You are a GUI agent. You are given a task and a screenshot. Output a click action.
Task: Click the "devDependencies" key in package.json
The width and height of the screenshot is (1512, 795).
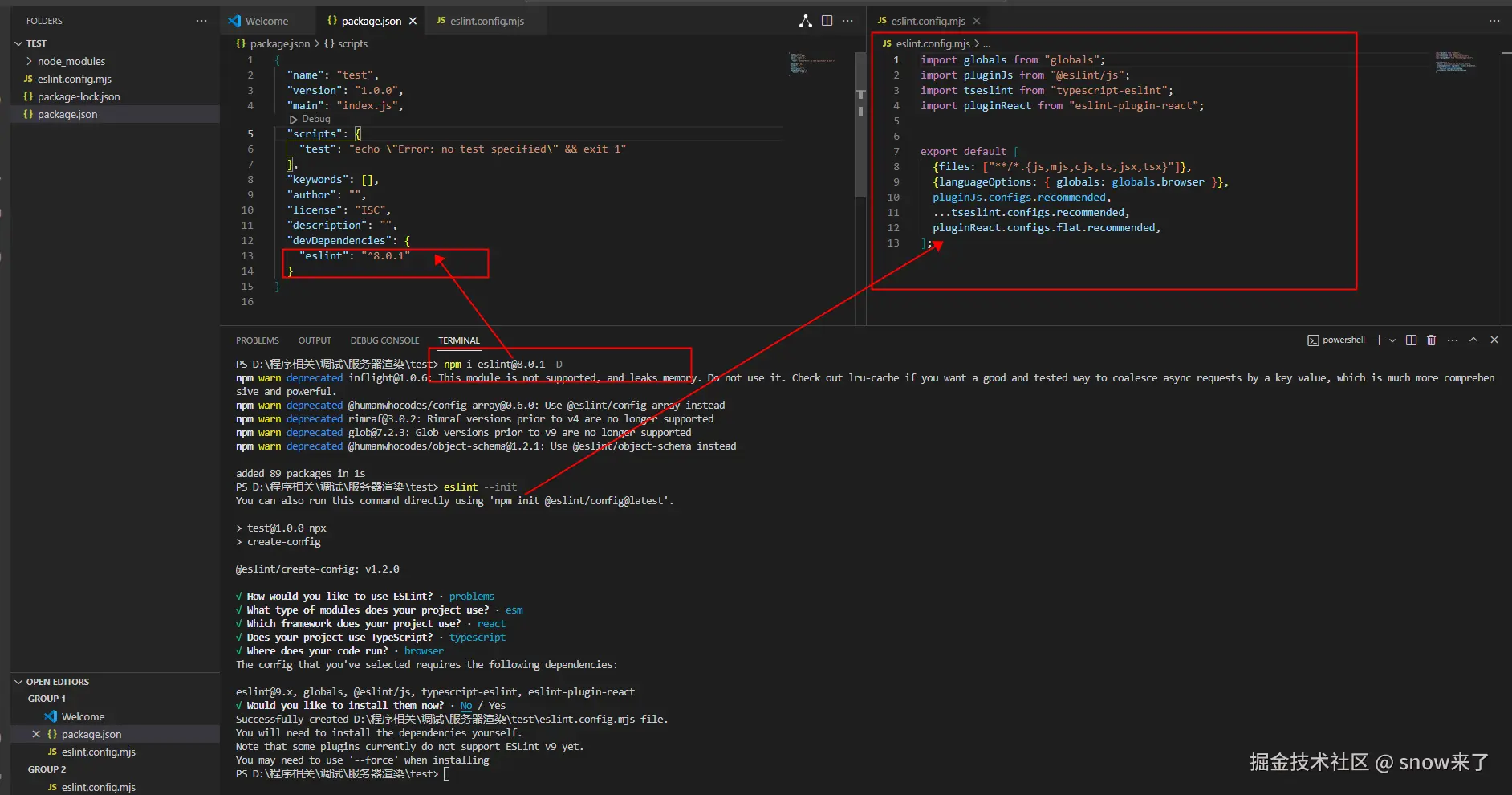coord(340,241)
